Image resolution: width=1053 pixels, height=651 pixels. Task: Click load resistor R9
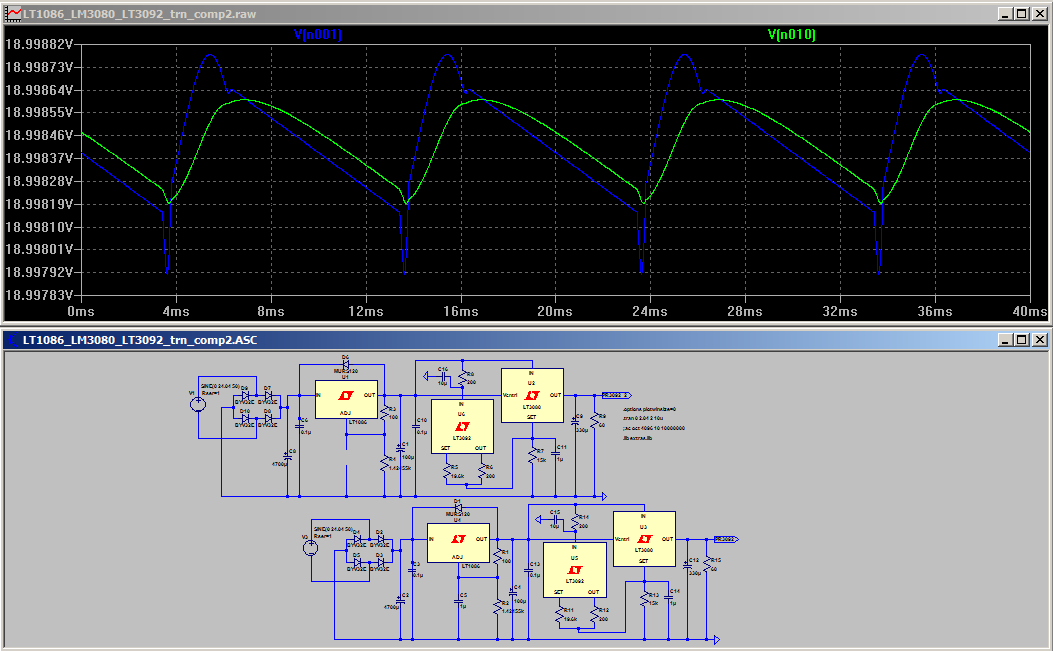(x=594, y=421)
